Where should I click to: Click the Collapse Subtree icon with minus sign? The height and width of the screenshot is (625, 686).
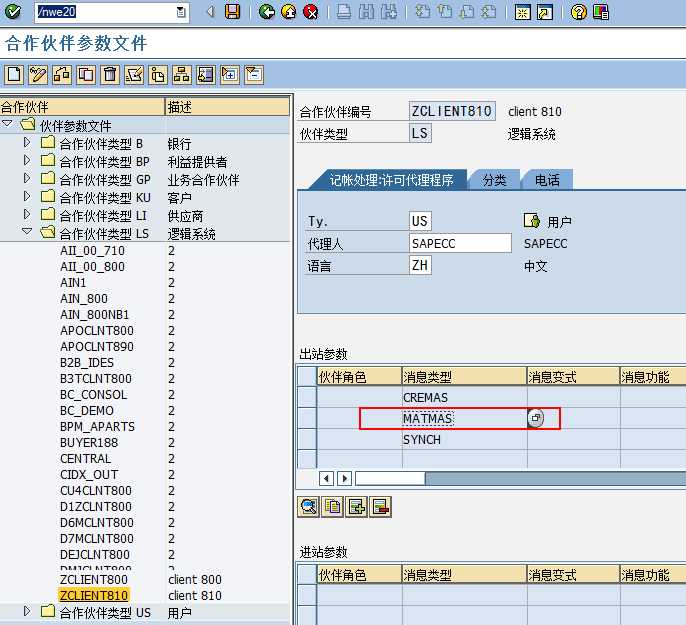pos(254,75)
